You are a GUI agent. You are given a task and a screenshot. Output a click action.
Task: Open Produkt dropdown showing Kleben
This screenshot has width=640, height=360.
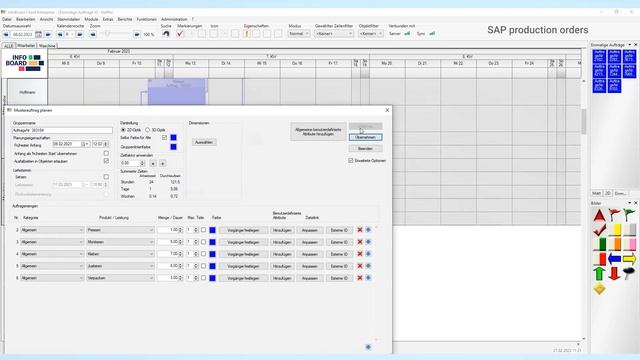point(120,254)
